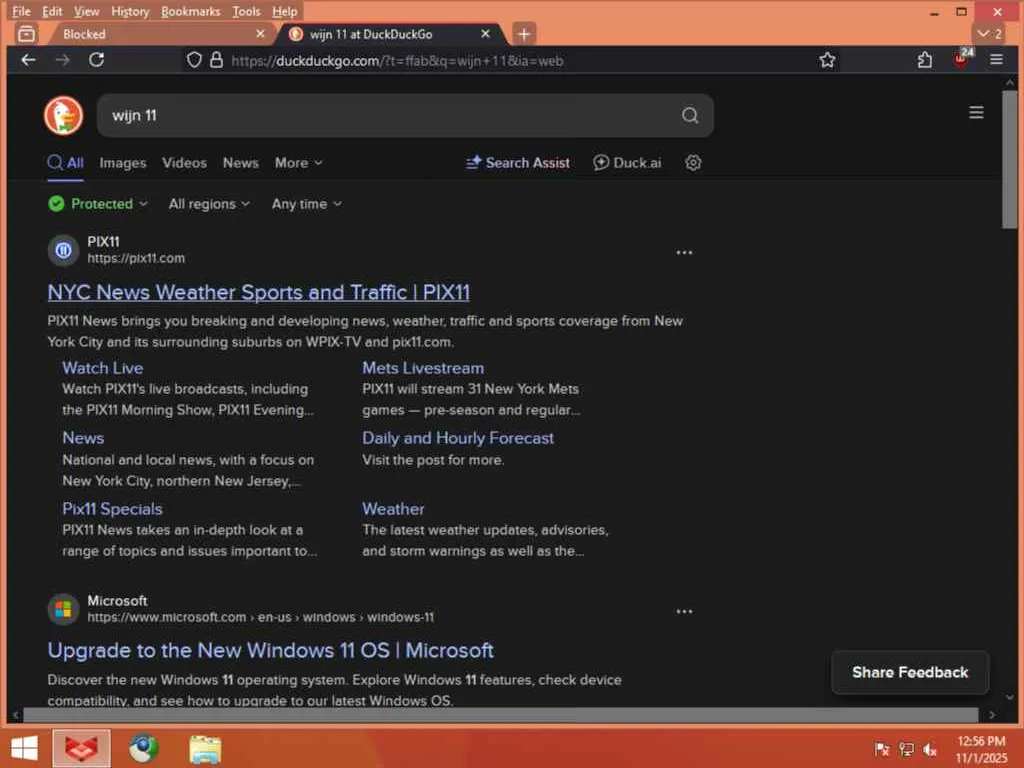Image resolution: width=1024 pixels, height=768 pixels.
Task: Open Search Assist
Action: (517, 163)
